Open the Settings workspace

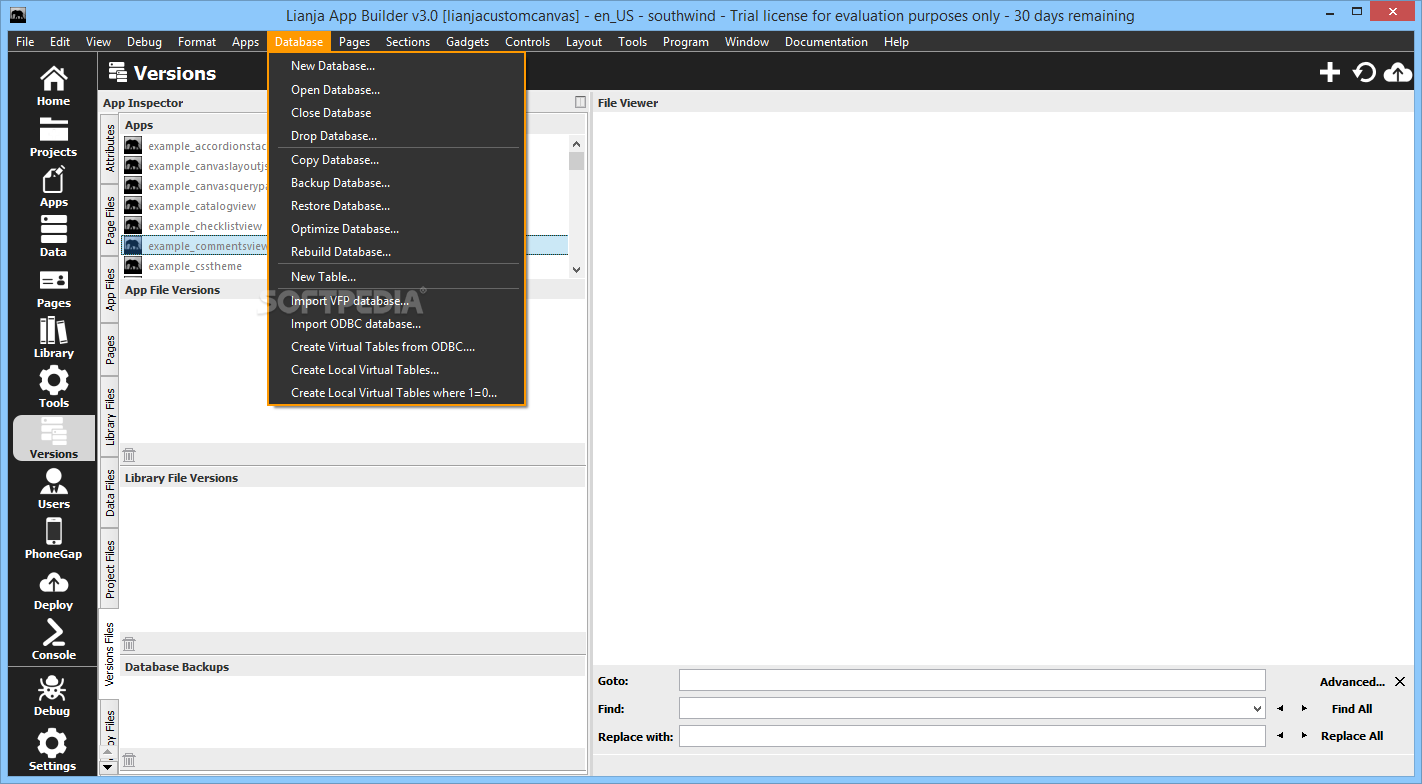53,751
